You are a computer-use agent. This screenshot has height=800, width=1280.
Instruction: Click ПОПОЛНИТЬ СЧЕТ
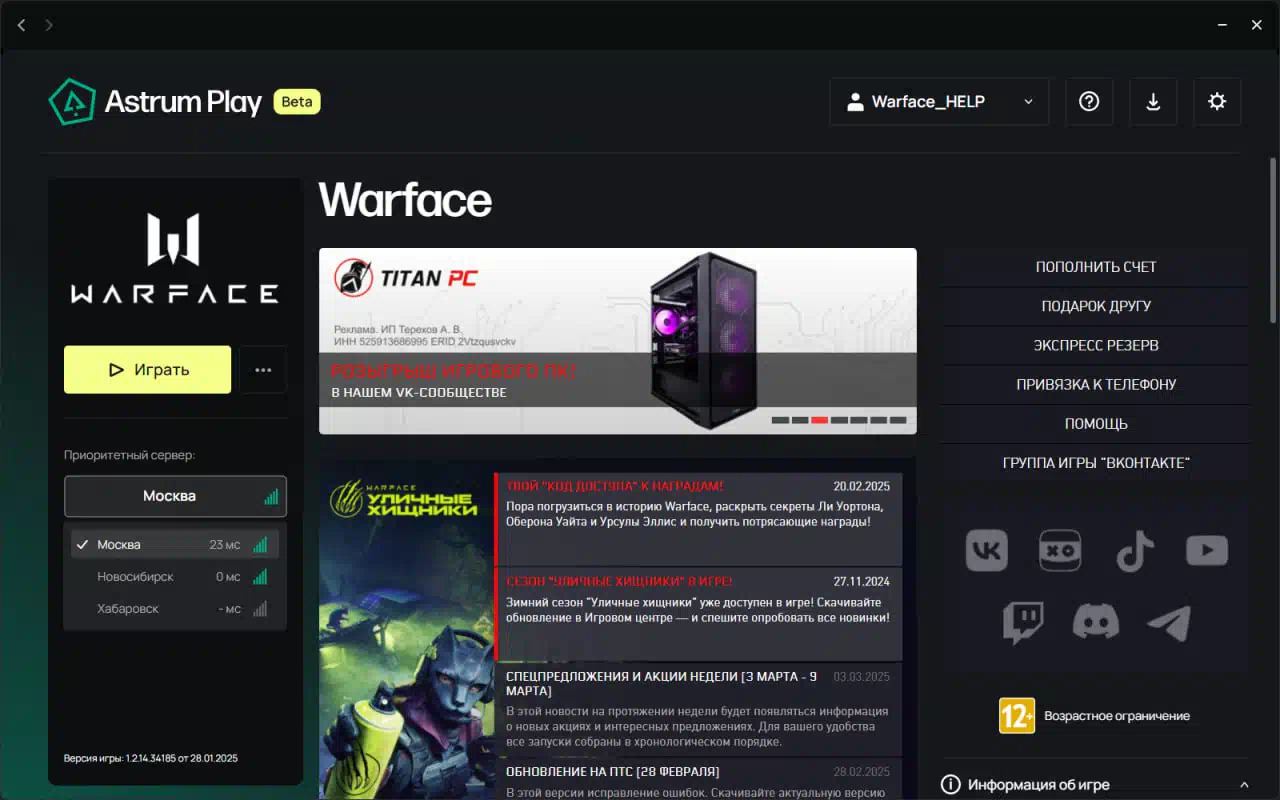click(1096, 267)
